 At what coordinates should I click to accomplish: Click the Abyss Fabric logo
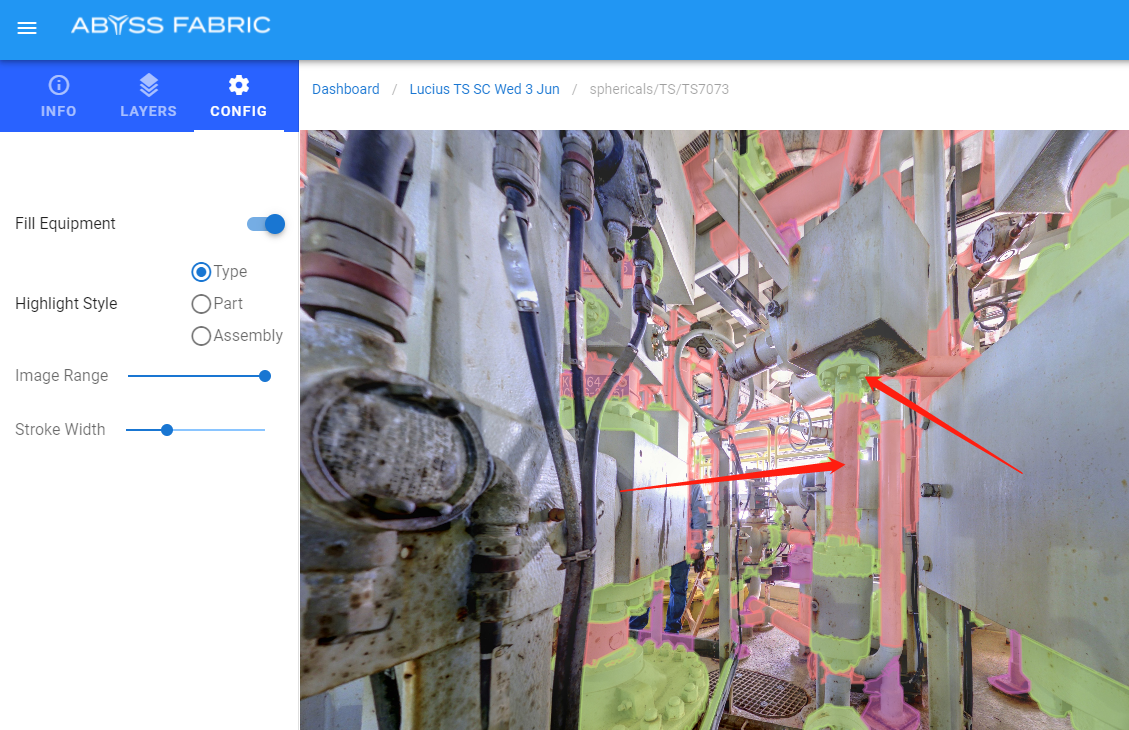[x=170, y=25]
